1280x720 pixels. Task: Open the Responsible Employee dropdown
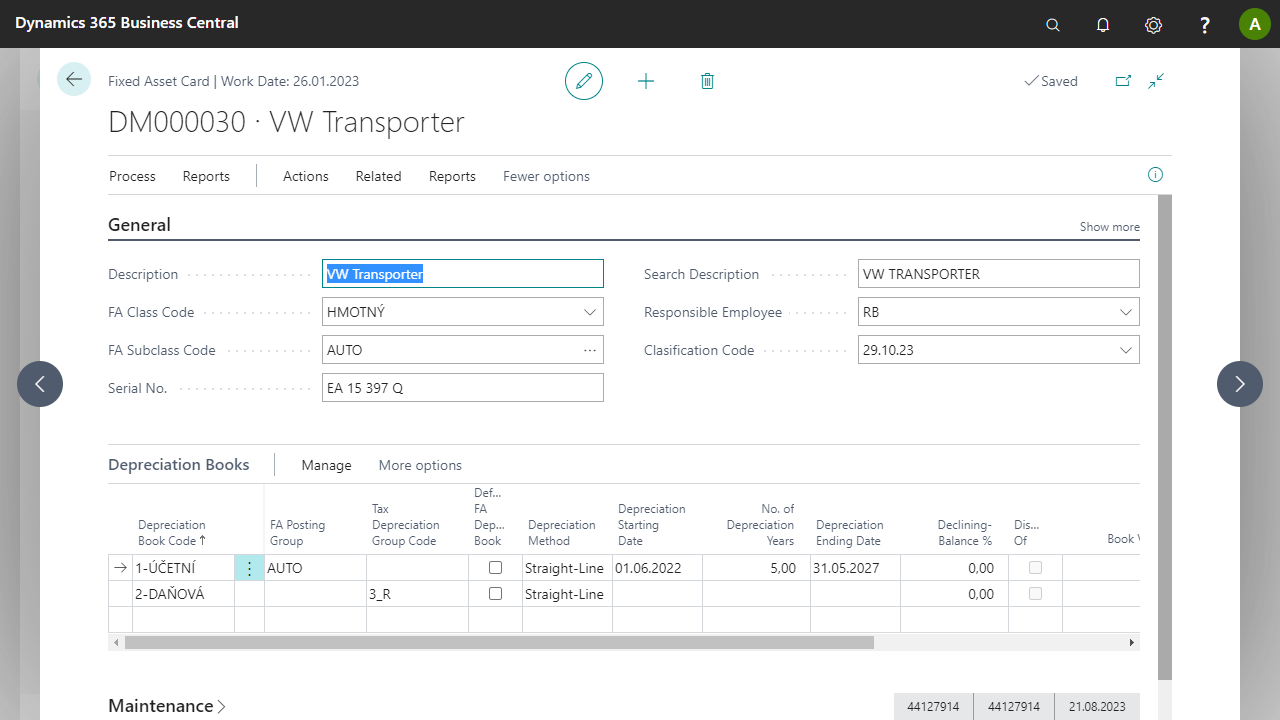1125,312
